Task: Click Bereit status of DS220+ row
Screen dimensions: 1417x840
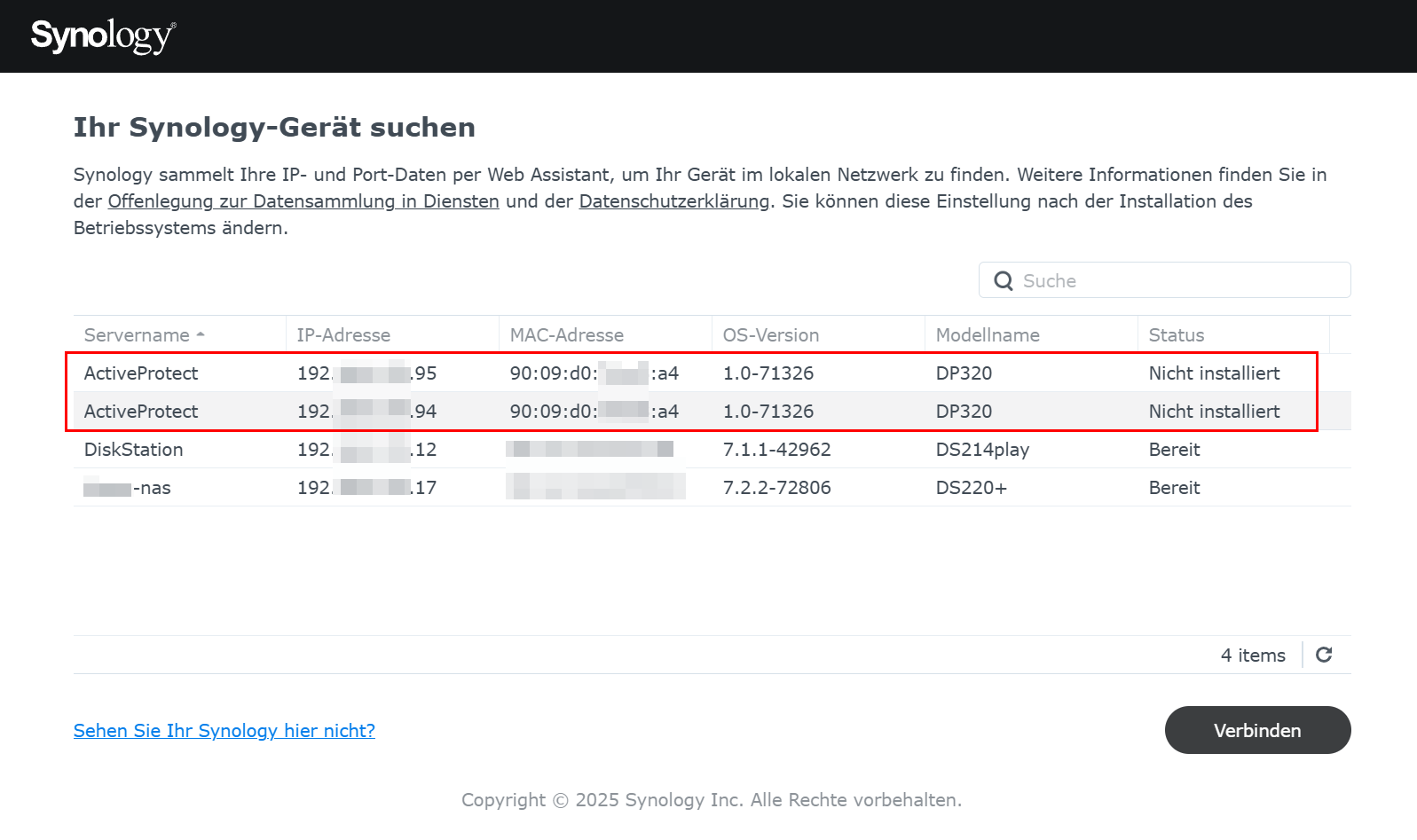Action: click(1174, 488)
